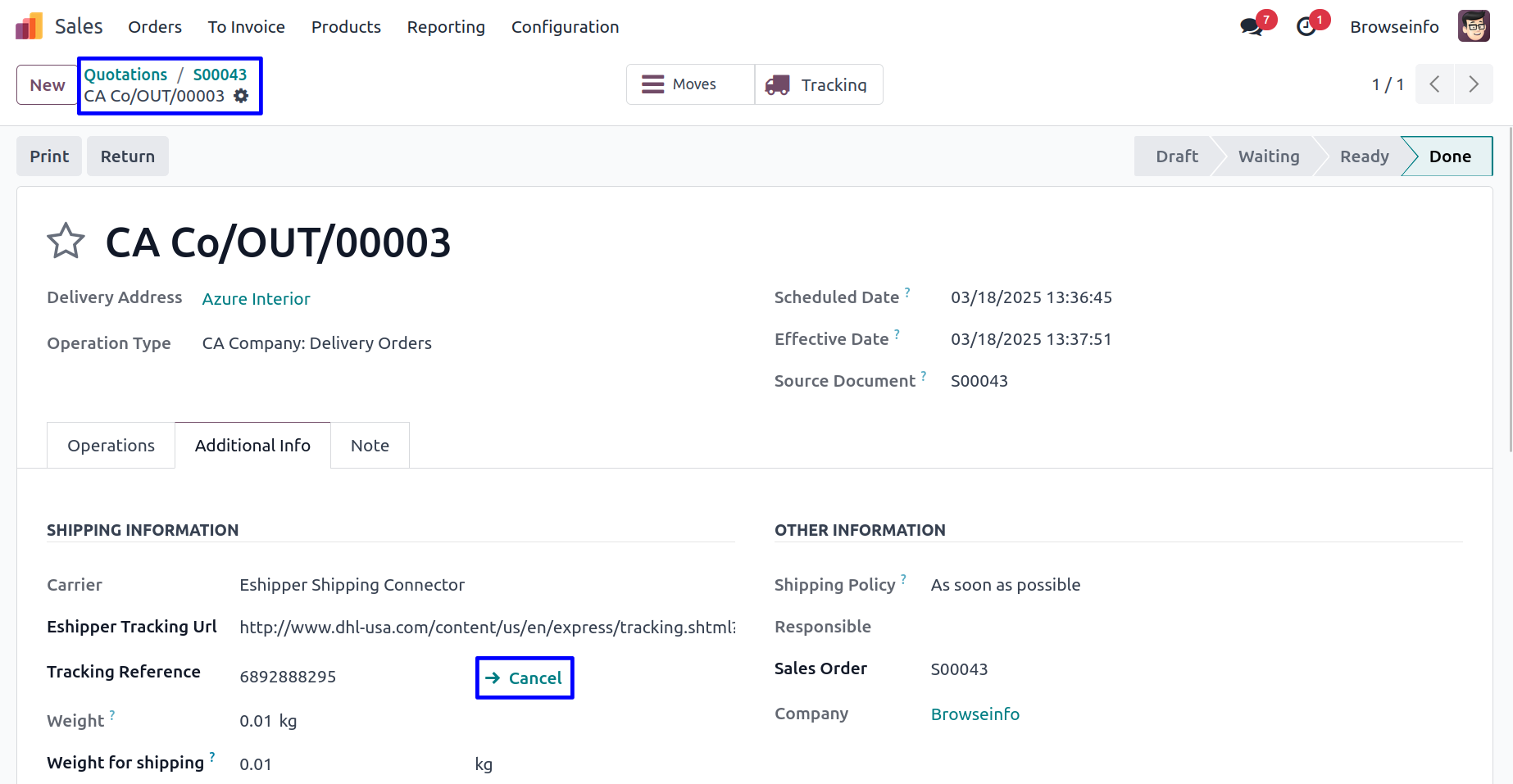
Task: Open the chat messages icon
Action: (x=1251, y=27)
